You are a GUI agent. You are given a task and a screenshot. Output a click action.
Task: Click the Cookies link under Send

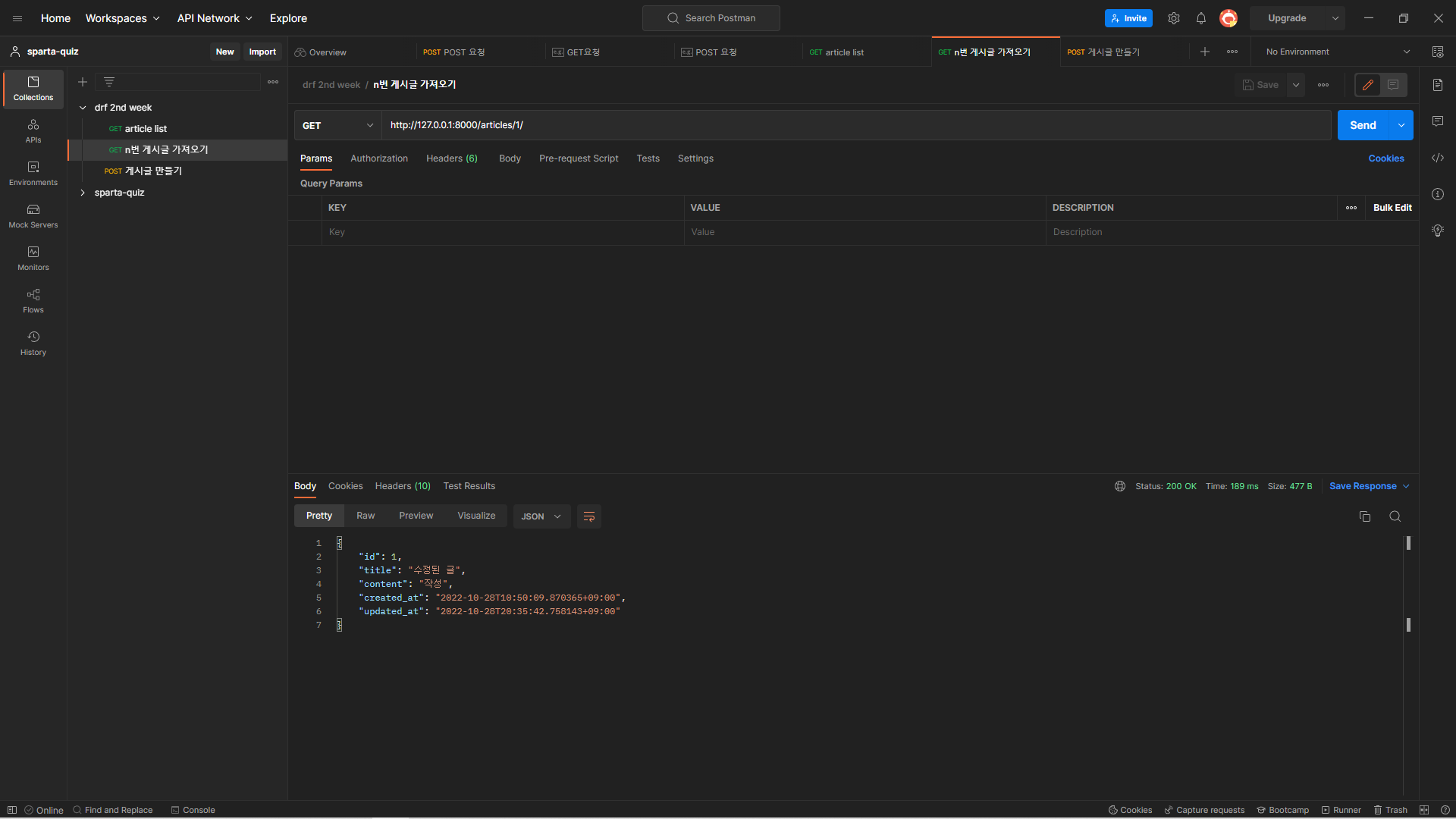[x=1386, y=158]
